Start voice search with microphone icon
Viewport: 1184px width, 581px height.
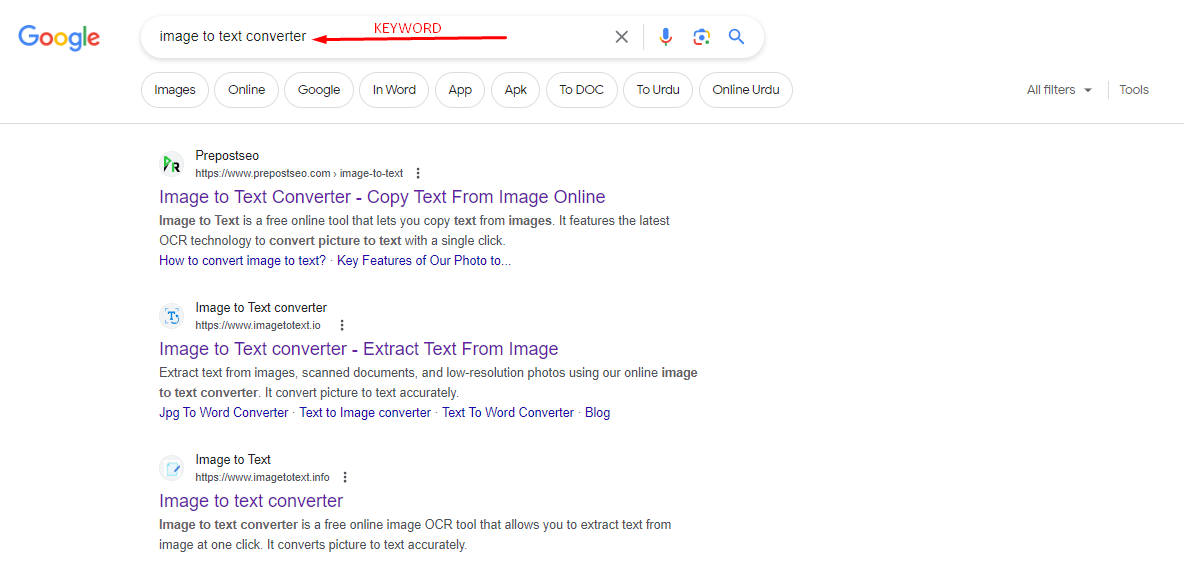coord(665,37)
